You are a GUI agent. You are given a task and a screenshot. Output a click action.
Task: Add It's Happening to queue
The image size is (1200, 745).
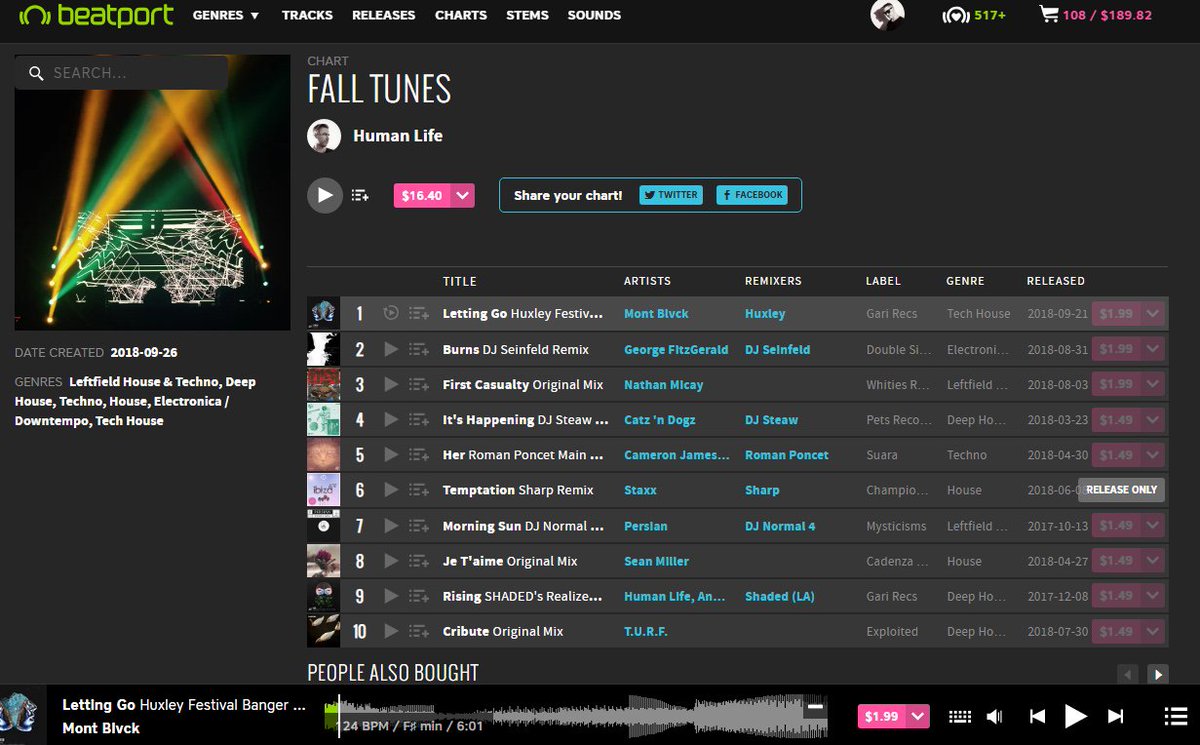pos(419,420)
